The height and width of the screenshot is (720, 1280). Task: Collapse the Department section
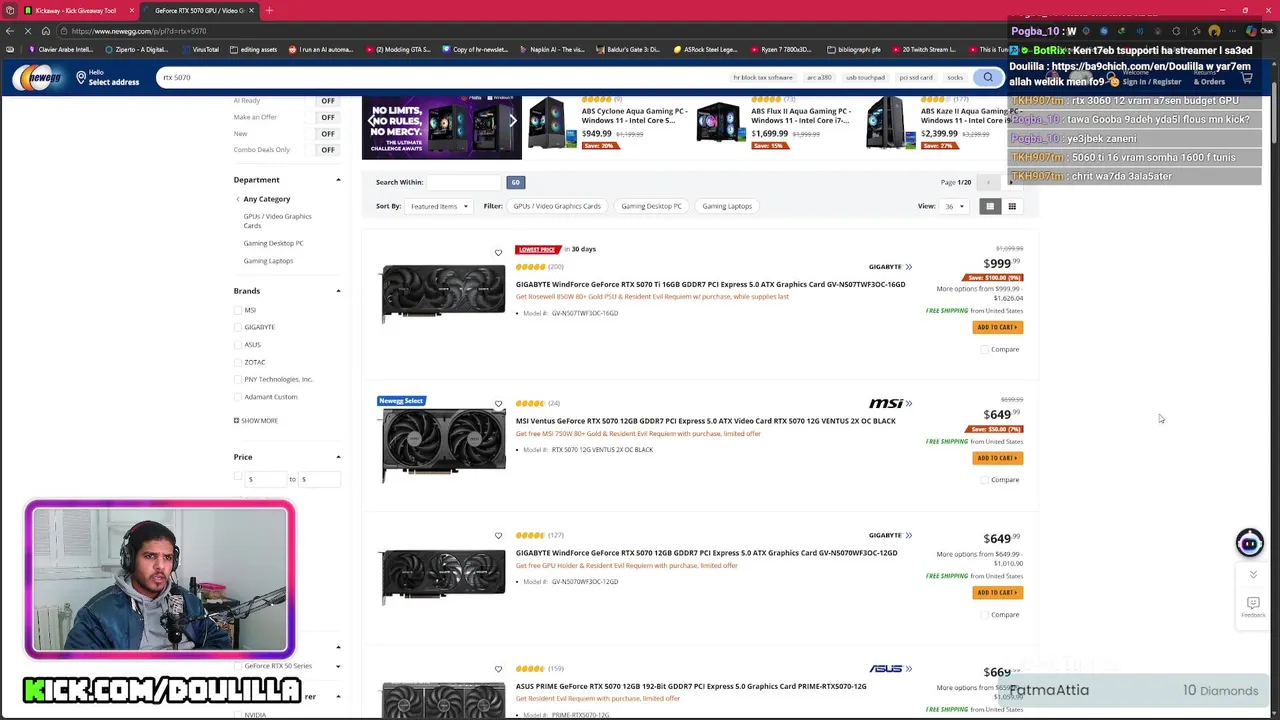coord(338,180)
